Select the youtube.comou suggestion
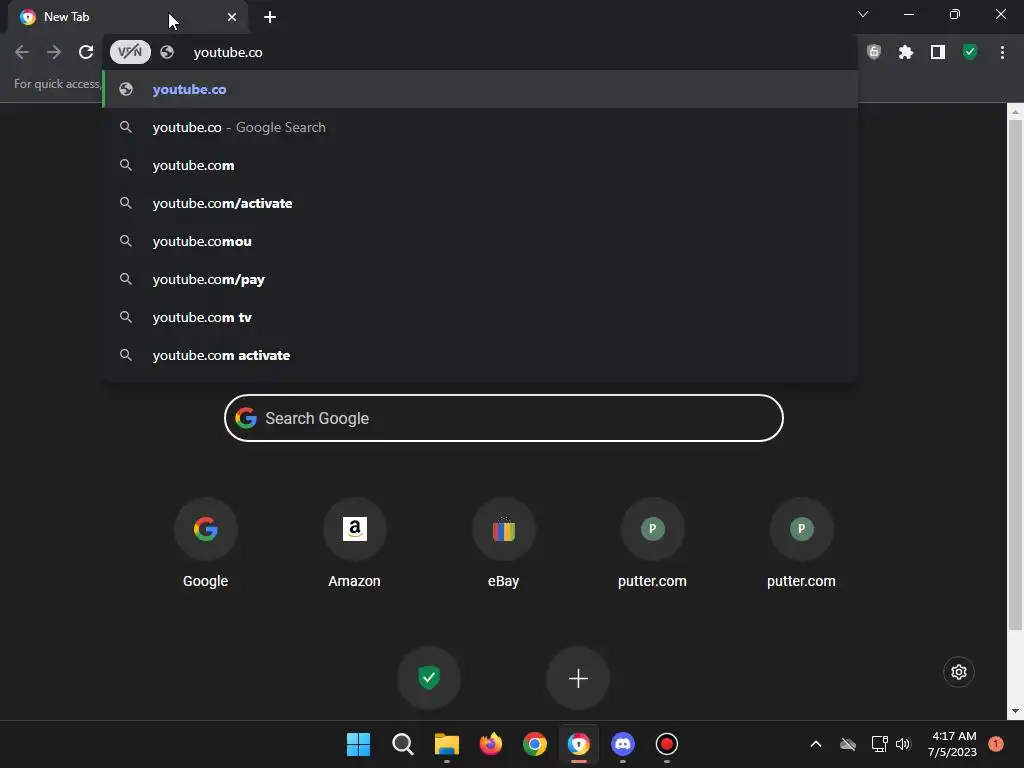 (480, 241)
